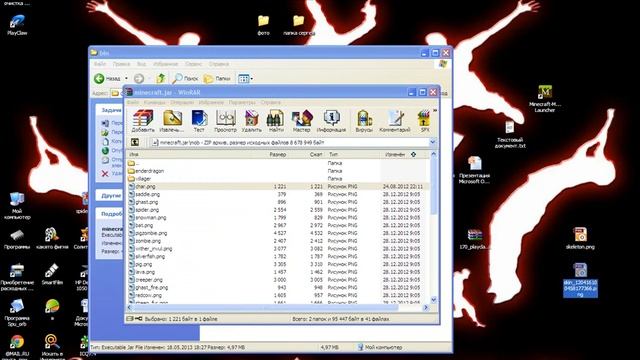Click the WinRAR Удалить (Delete) toolbar icon
Image resolution: width=640 pixels, height=360 pixels.
(251, 121)
